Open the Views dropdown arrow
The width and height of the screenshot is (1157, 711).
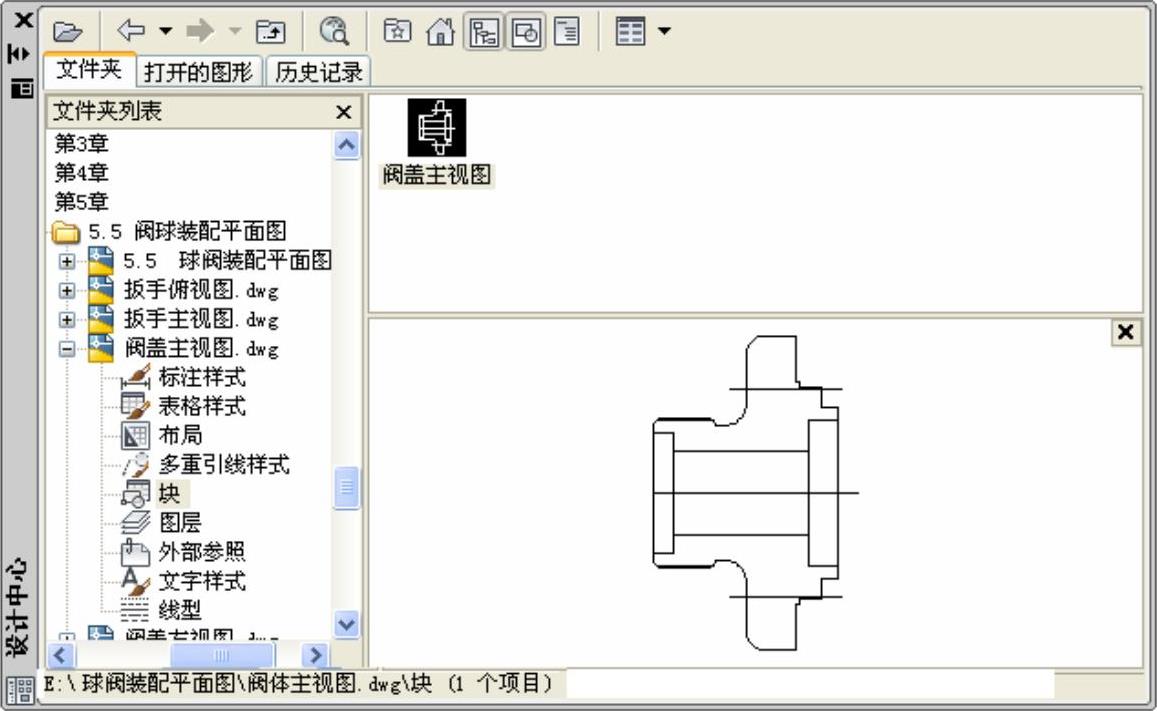tap(664, 31)
